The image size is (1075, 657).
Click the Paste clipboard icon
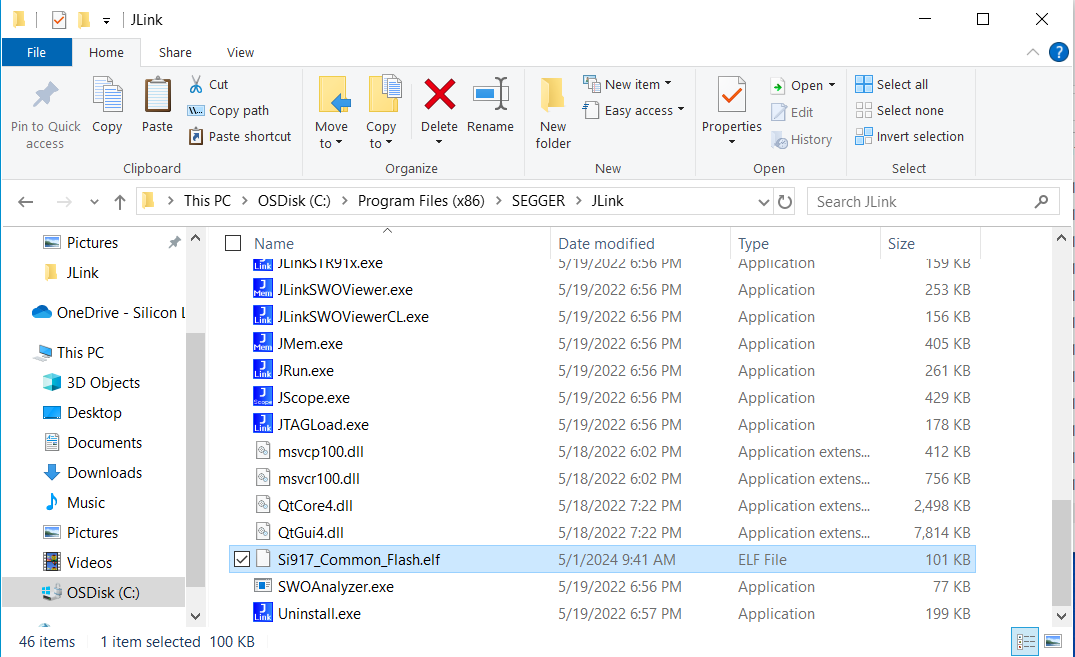pyautogui.click(x=157, y=95)
